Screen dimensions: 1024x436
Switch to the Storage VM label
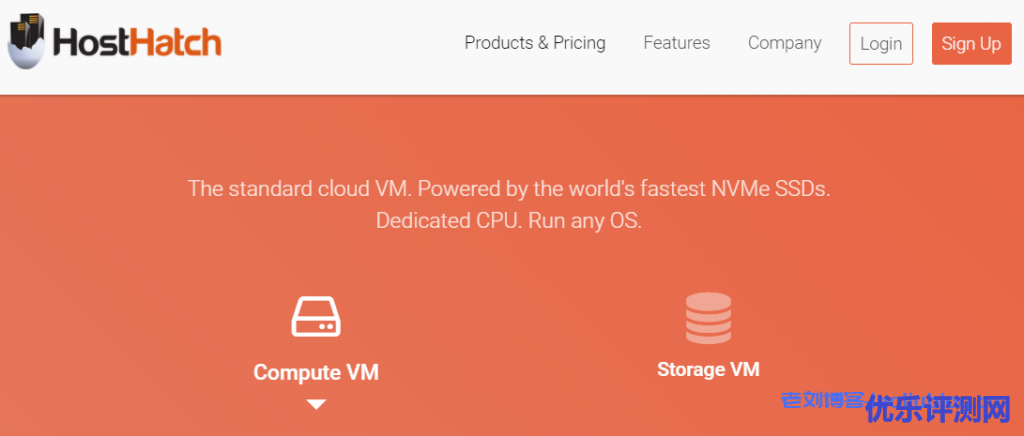[708, 369]
